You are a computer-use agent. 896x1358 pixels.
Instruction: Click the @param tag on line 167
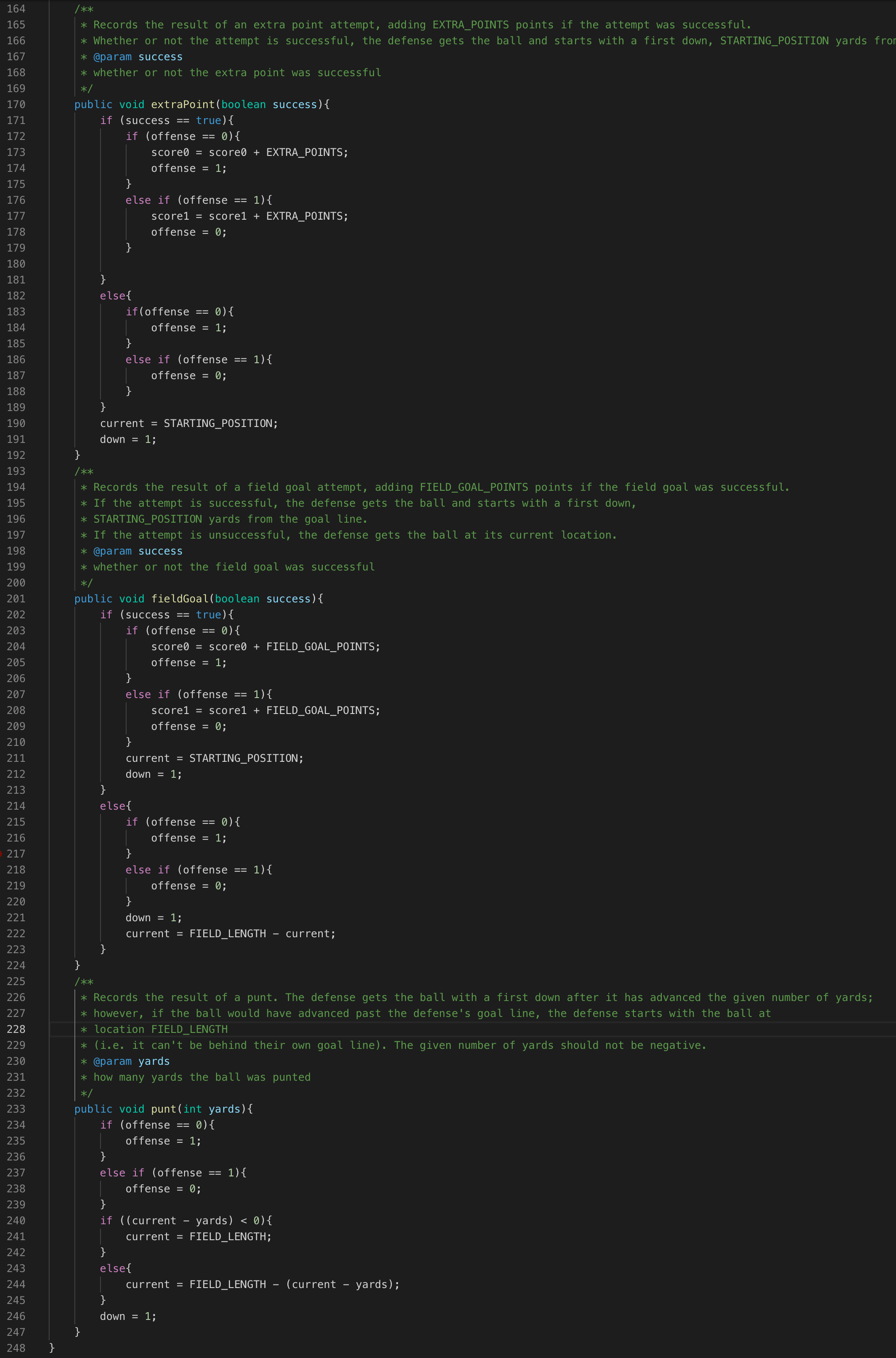pyautogui.click(x=112, y=57)
